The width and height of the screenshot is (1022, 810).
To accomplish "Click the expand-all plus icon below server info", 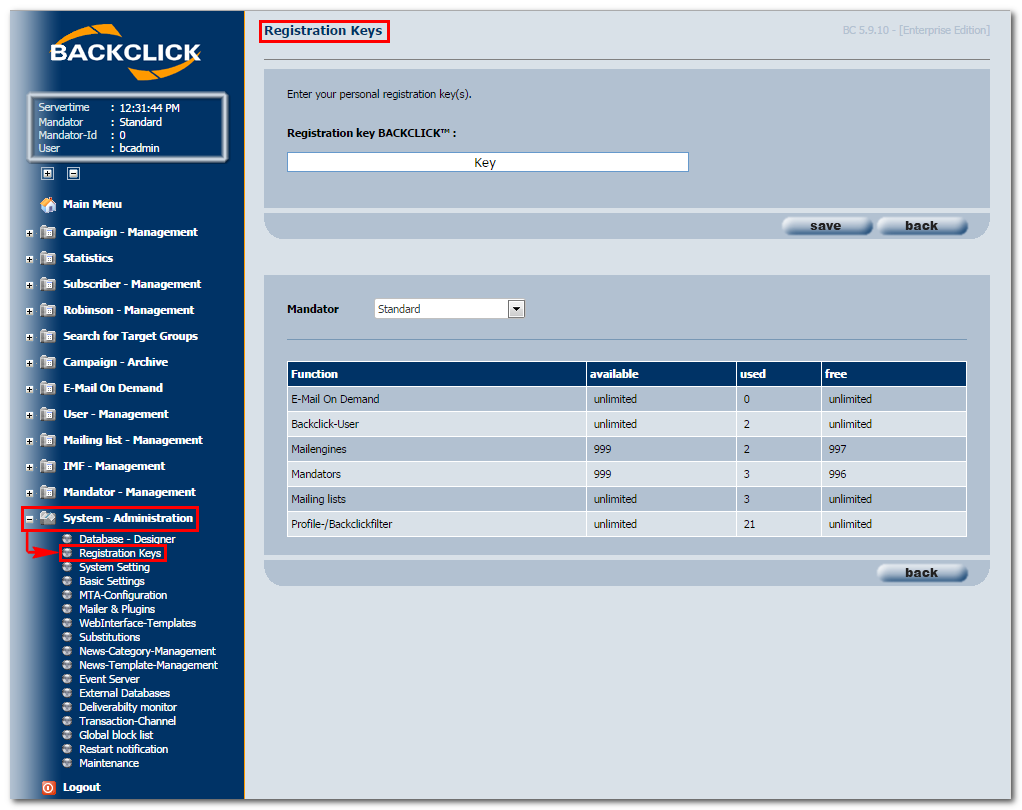I will [47, 173].
